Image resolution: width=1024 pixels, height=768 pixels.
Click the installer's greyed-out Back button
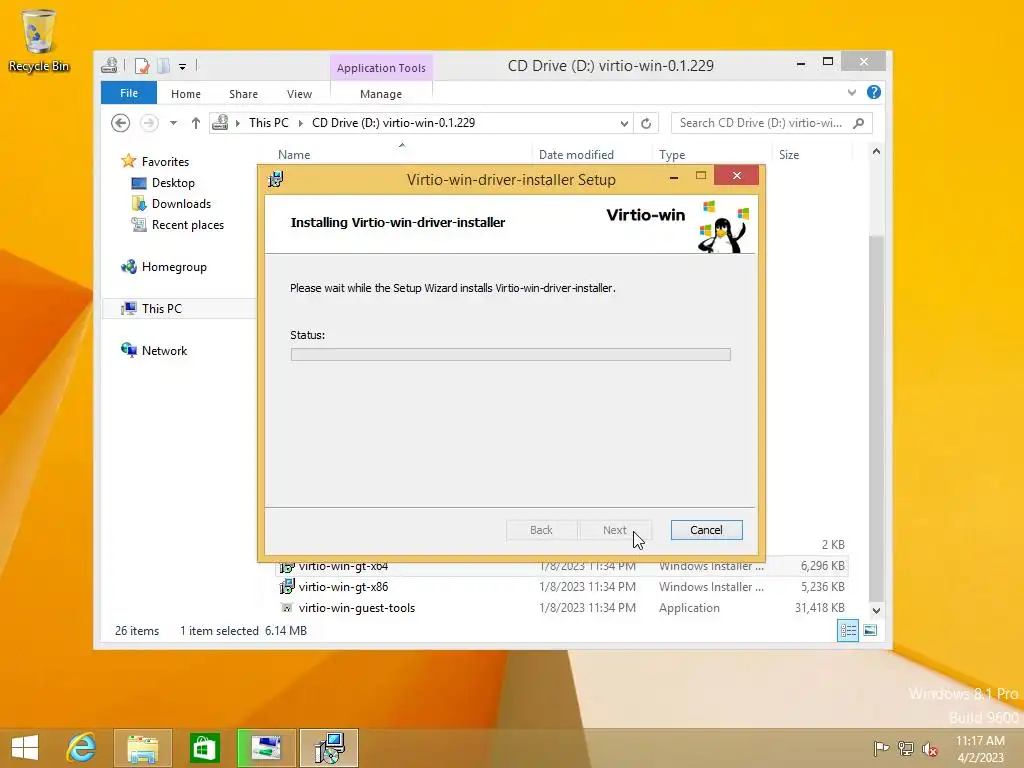(541, 530)
